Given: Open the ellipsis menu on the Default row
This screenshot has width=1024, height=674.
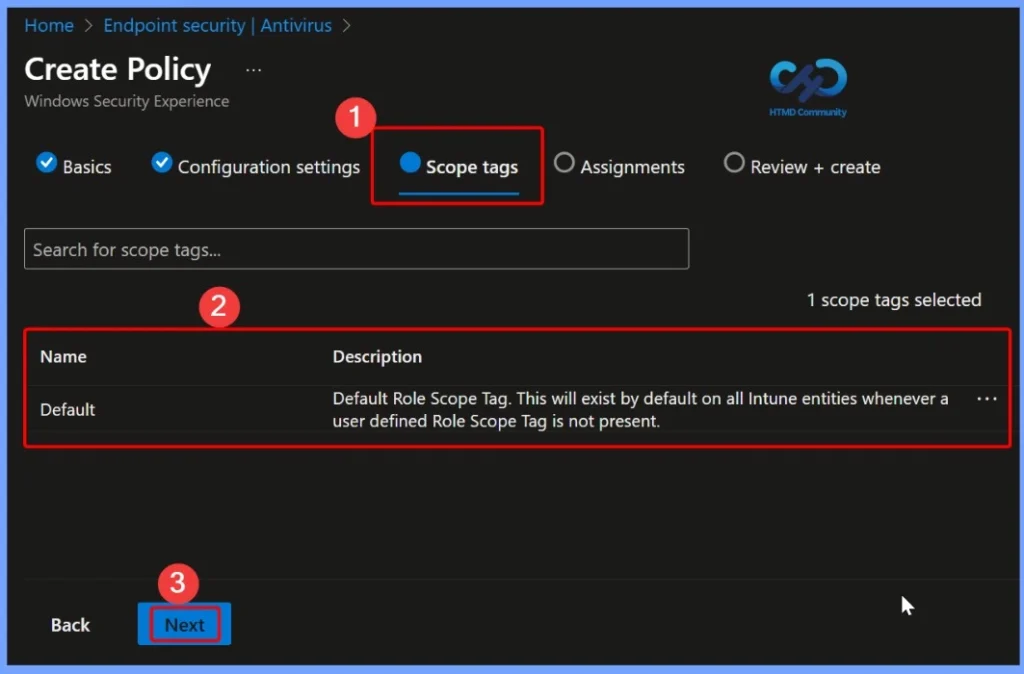Looking at the screenshot, I should pos(987,398).
